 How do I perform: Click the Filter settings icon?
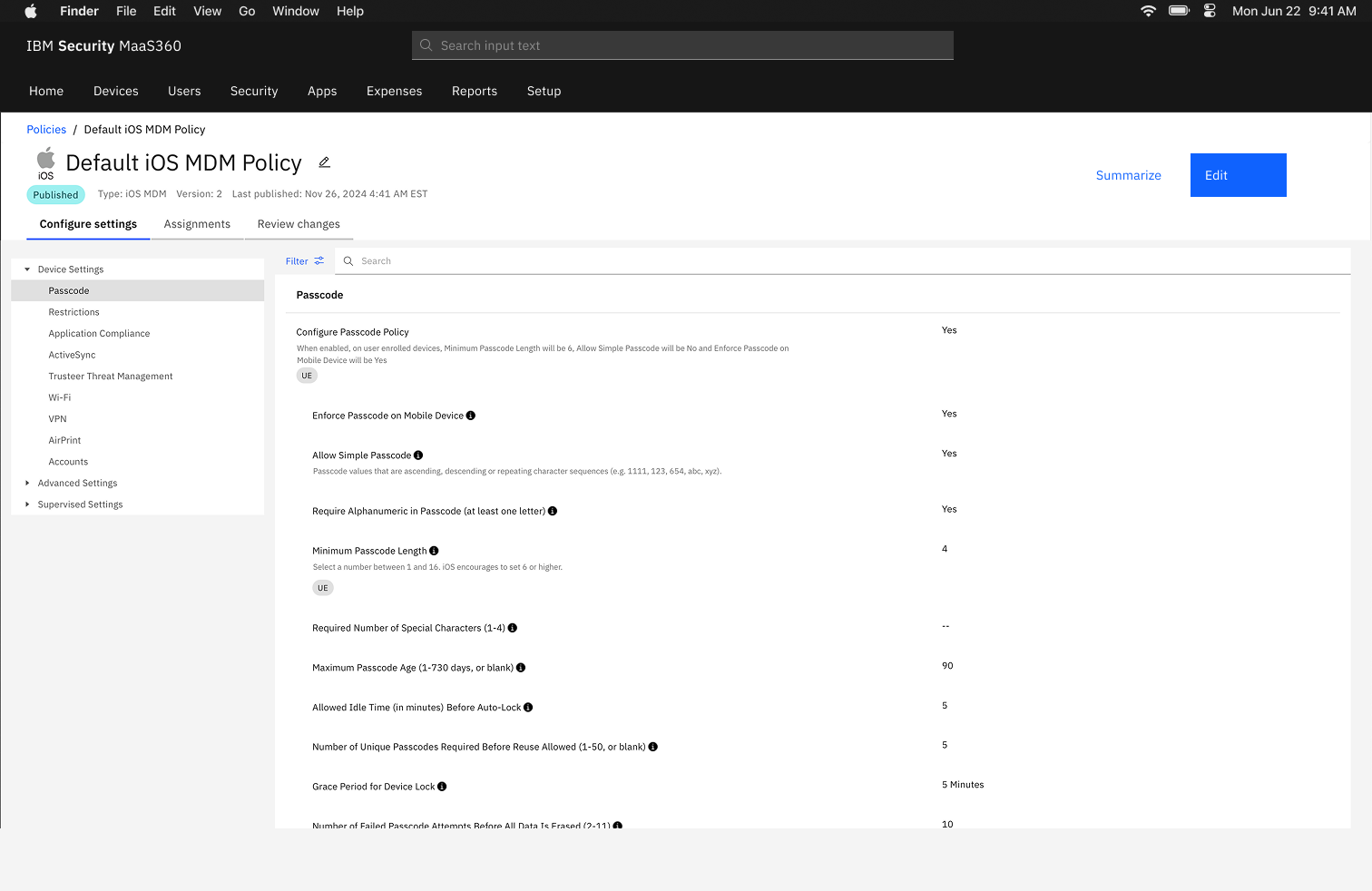pos(318,261)
